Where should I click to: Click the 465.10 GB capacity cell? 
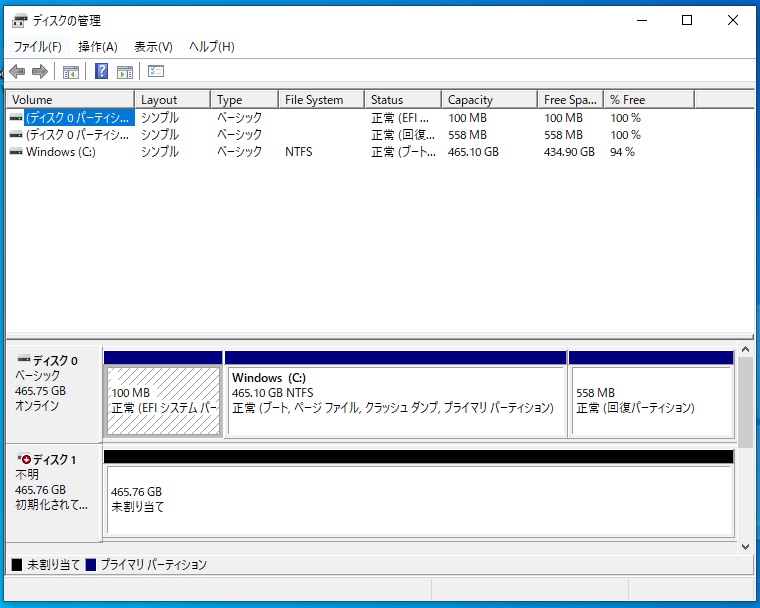473,152
